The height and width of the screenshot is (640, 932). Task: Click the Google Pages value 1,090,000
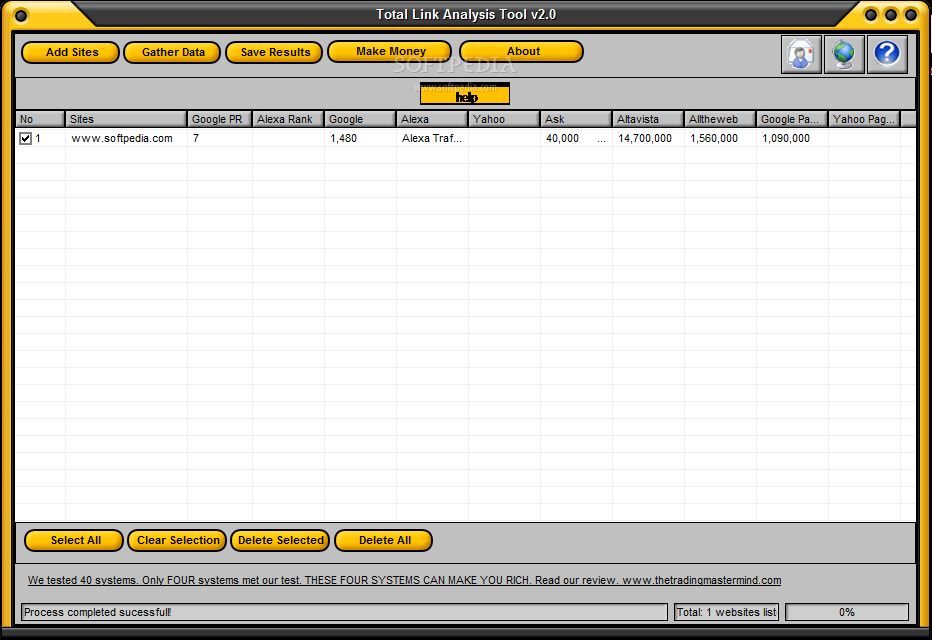(786, 138)
